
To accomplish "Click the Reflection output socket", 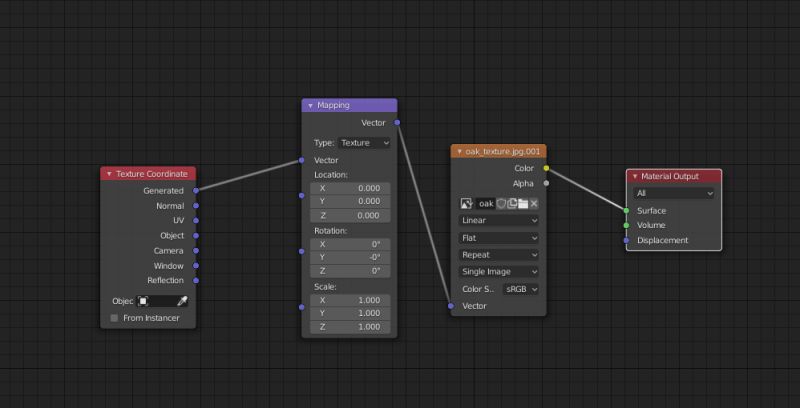I will click(x=196, y=280).
